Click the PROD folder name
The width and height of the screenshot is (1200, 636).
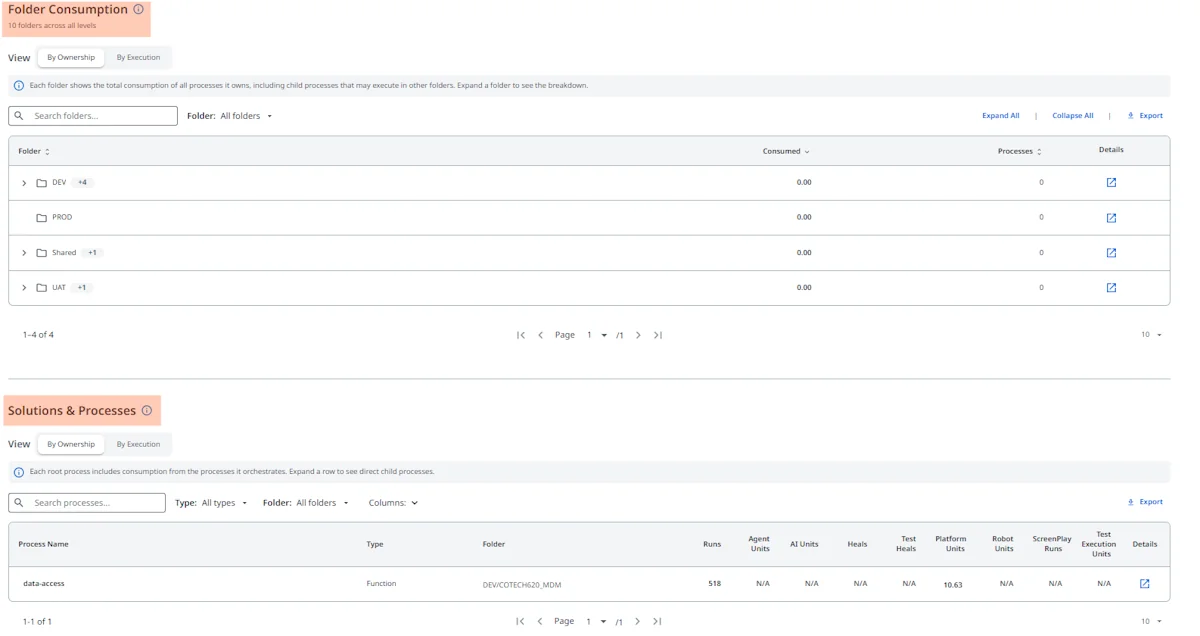(x=62, y=217)
